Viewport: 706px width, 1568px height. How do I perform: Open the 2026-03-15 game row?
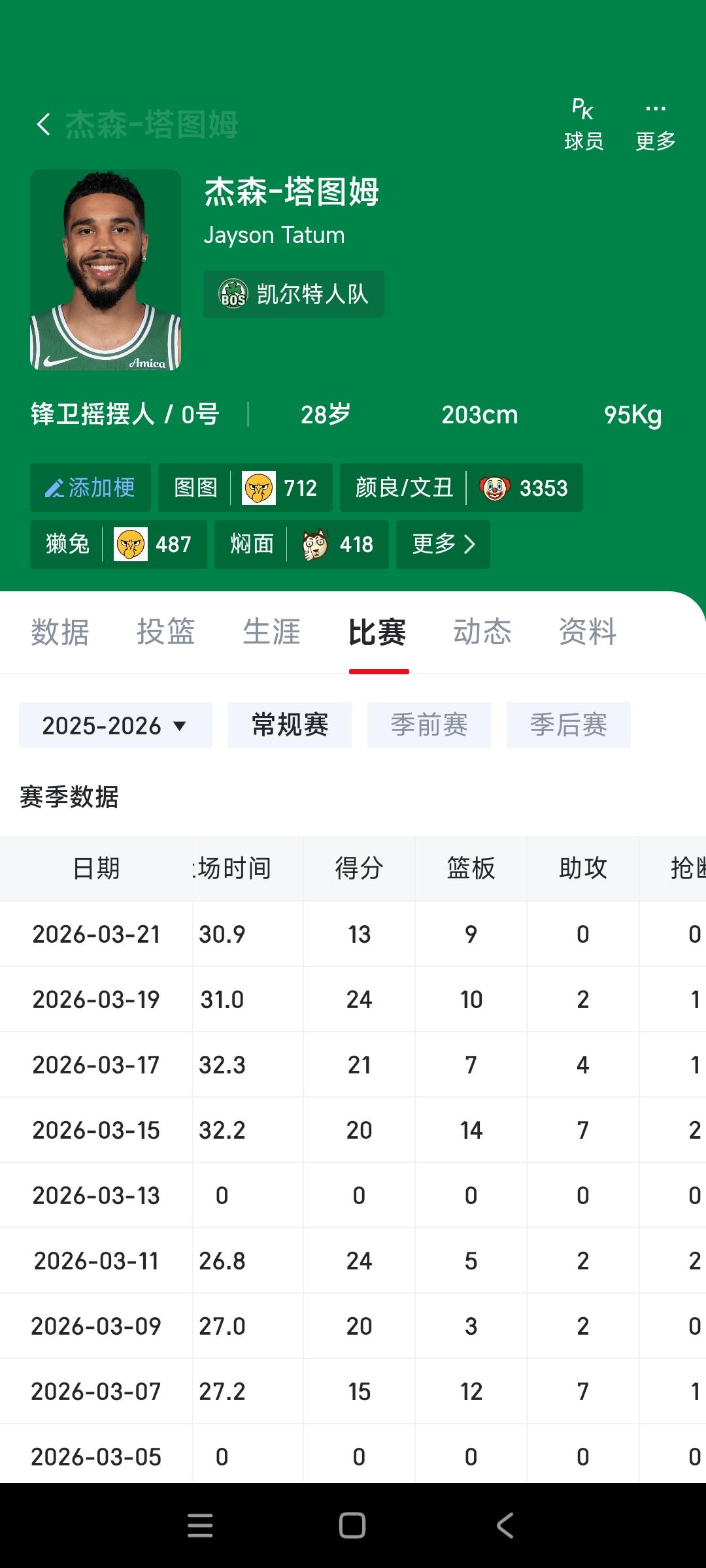click(353, 1130)
